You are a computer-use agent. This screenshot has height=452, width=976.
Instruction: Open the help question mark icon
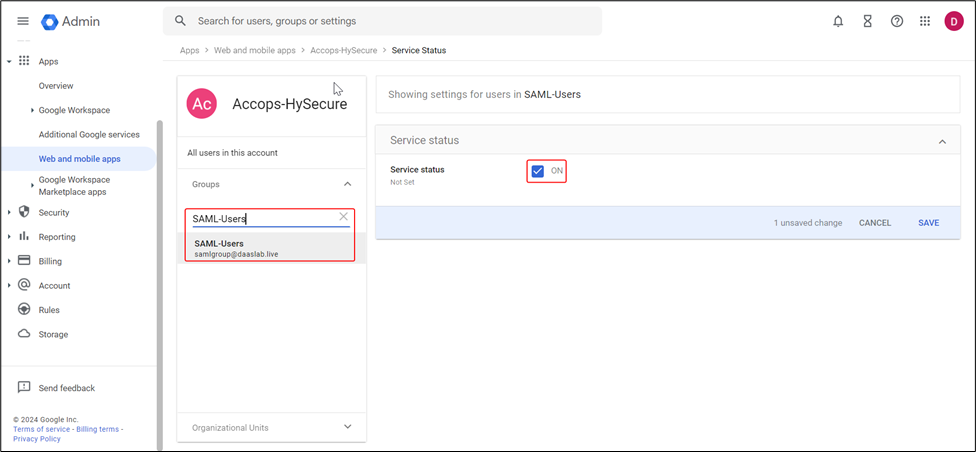tap(897, 21)
